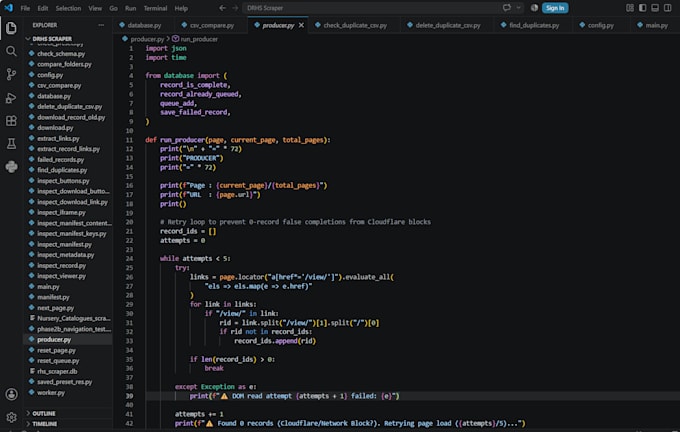This screenshot has width=680, height=432.
Task: Switch to the find_duplicates.py tab
Action: click(534, 26)
